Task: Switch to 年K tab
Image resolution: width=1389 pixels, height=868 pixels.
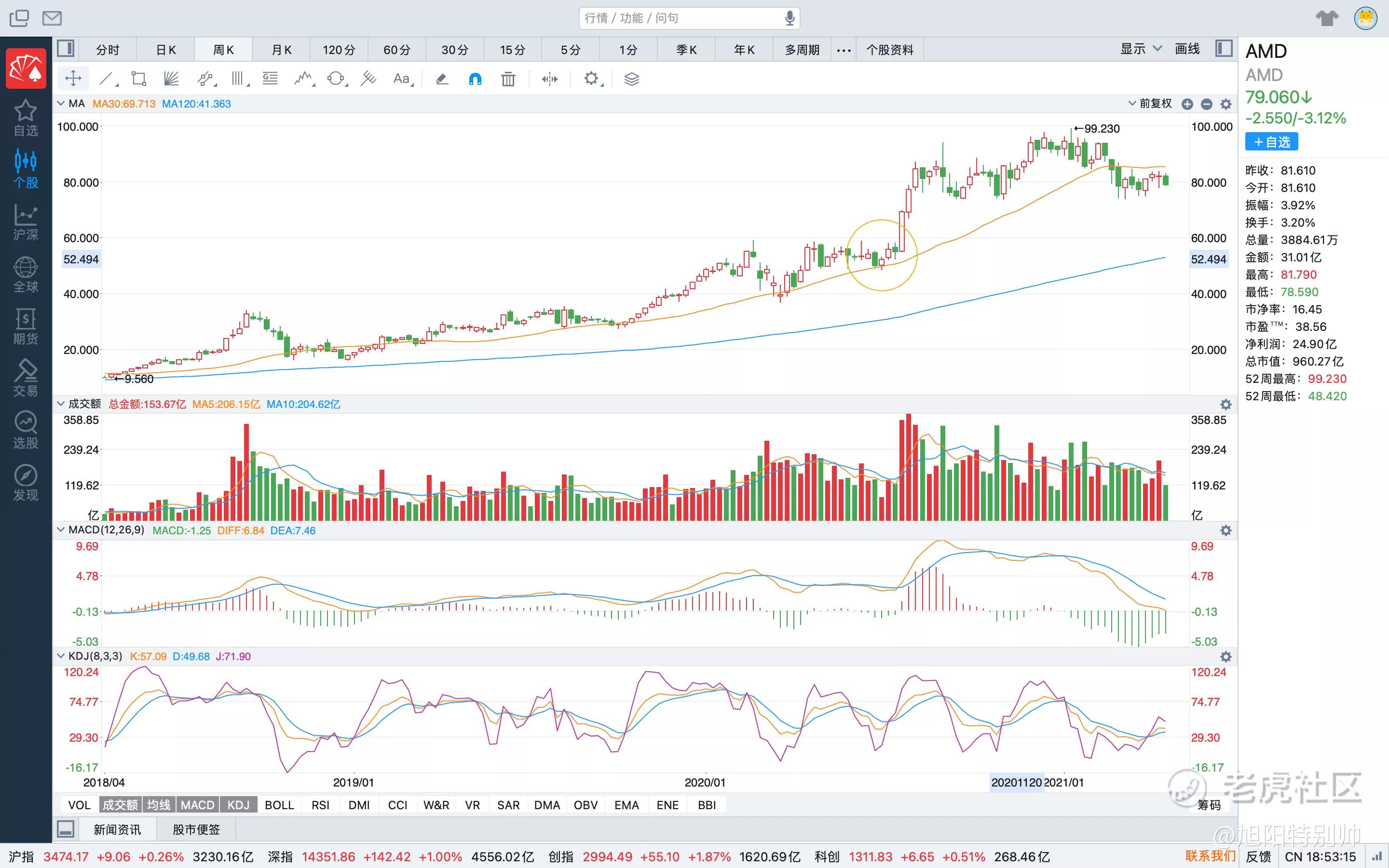Action: (744, 50)
